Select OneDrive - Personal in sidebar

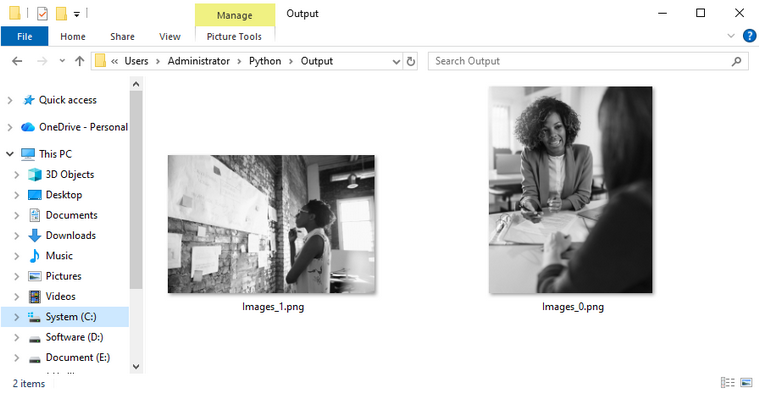(83, 127)
